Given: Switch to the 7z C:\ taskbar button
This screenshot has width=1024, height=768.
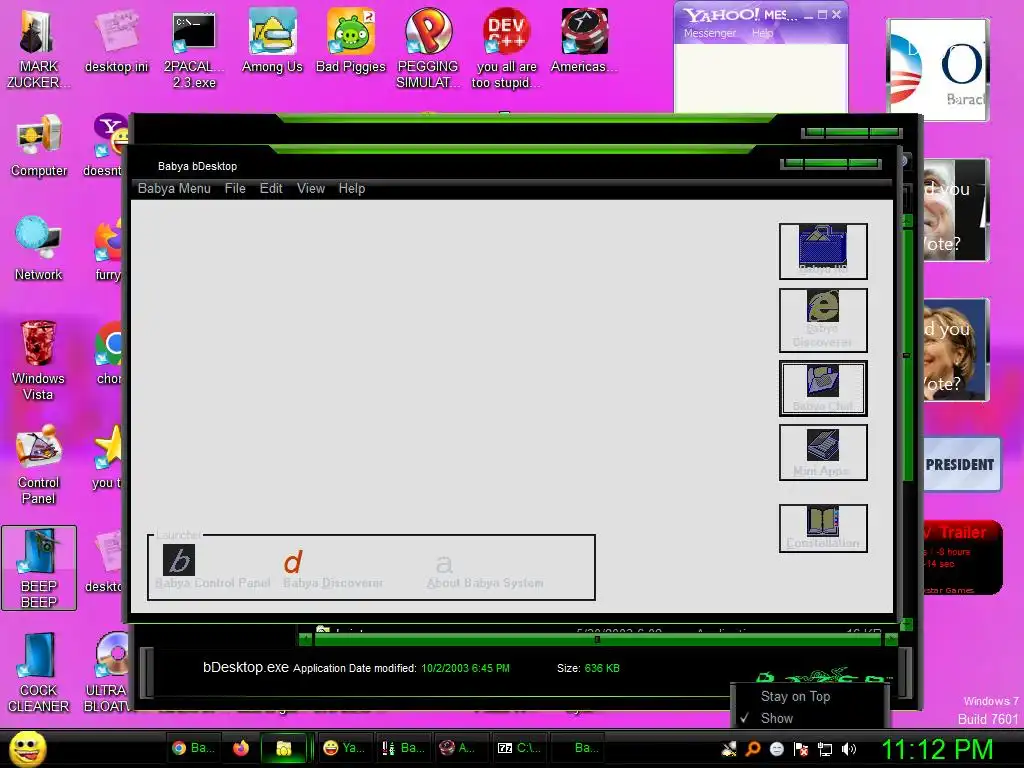Looking at the screenshot, I should pyautogui.click(x=519, y=748).
